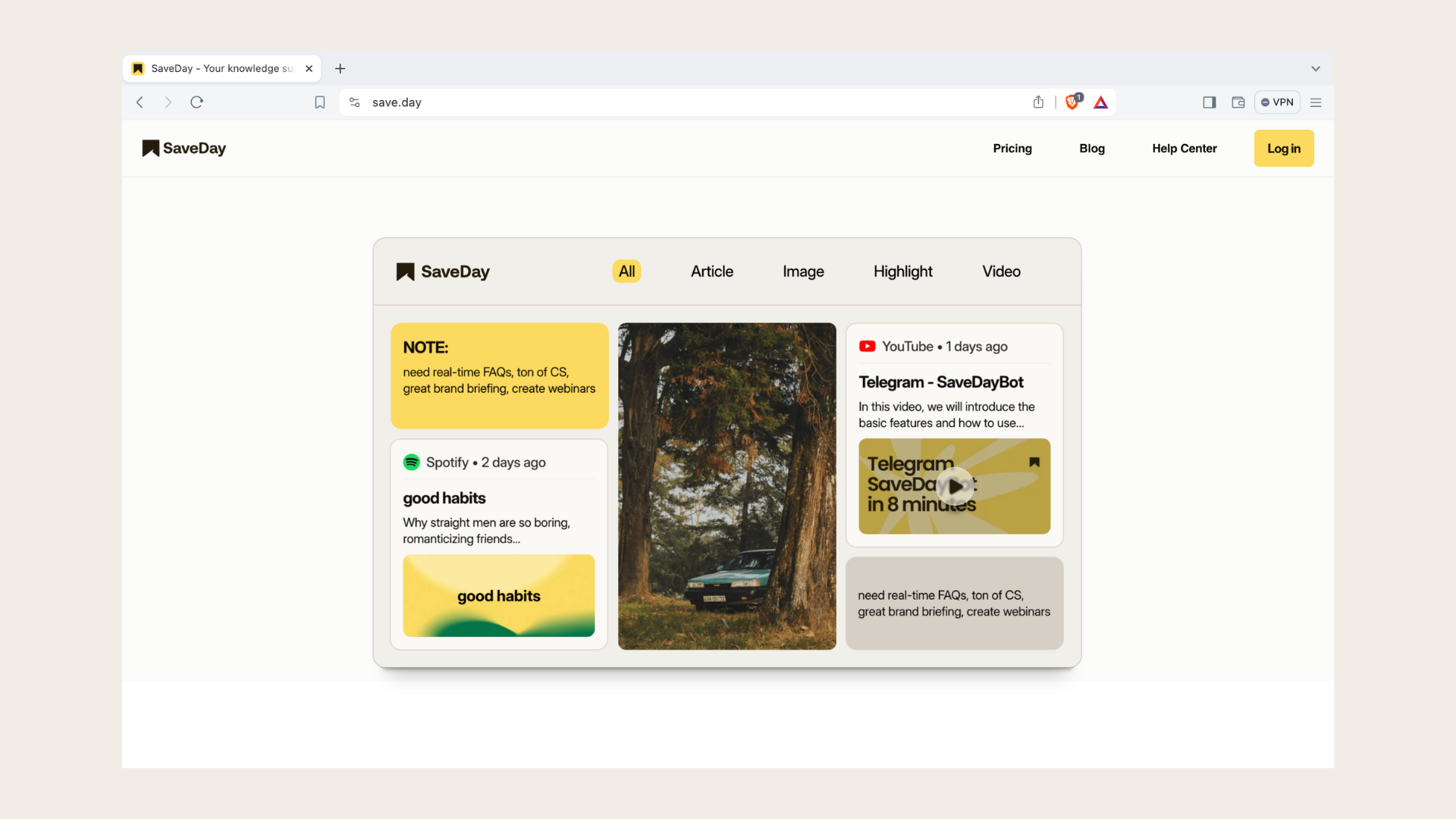
Task: Click the browser bookmark star icon
Action: [x=320, y=101]
